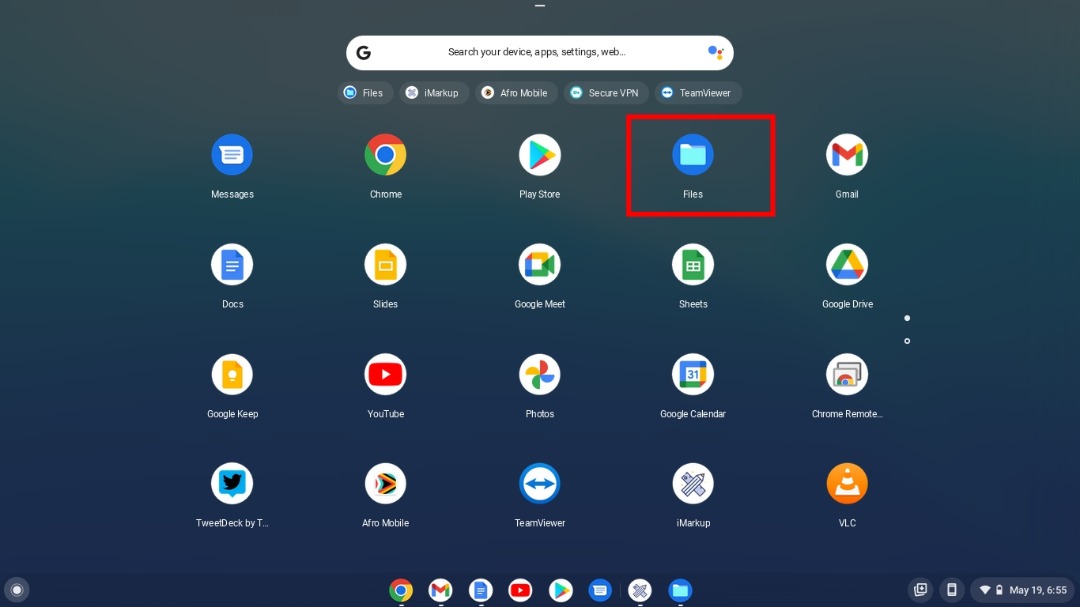Go to the second launcher page dot
The width and height of the screenshot is (1080, 607).
907,341
